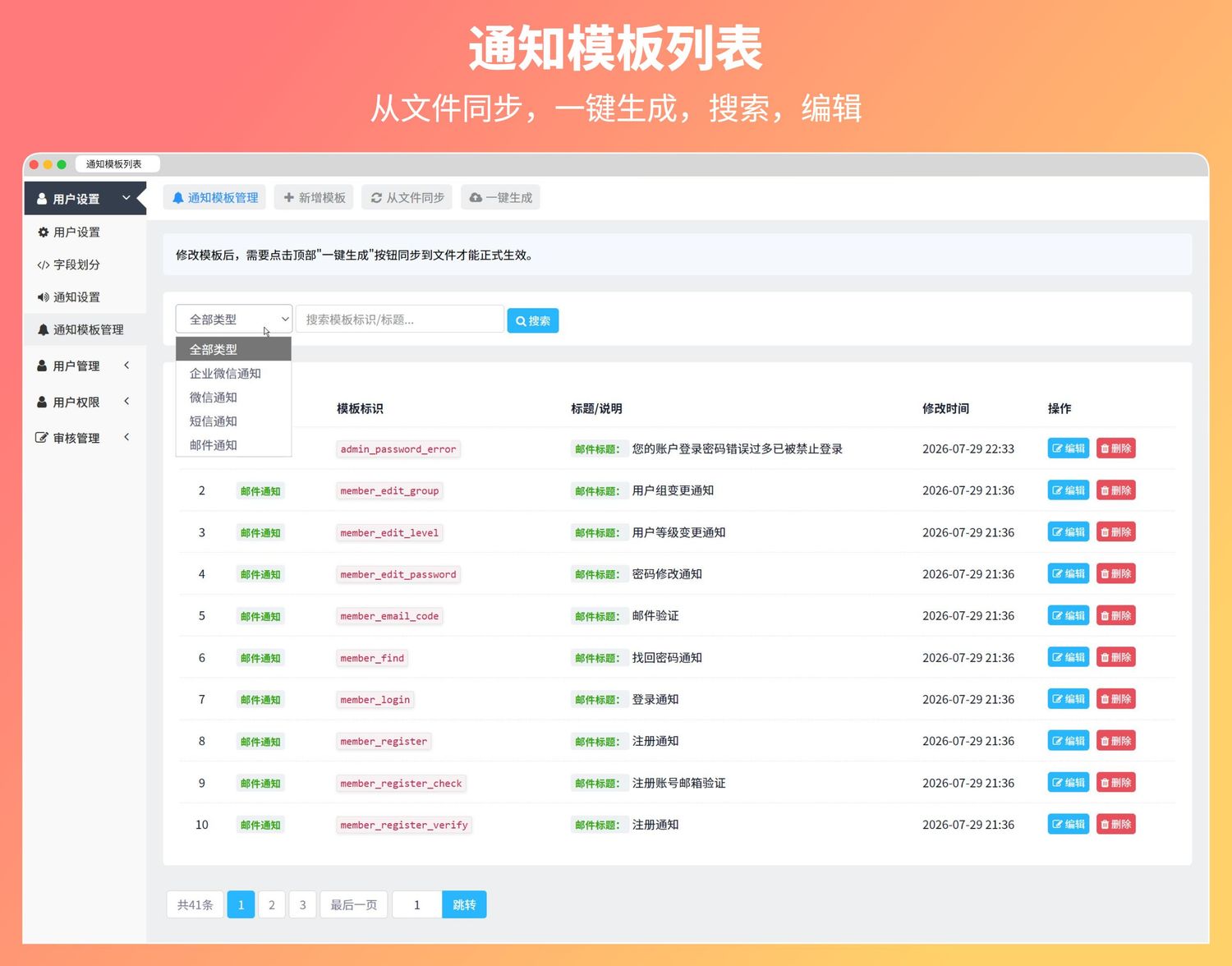The width and height of the screenshot is (1232, 966).
Task: Delete the member_login template row
Action: pyautogui.click(x=1115, y=699)
